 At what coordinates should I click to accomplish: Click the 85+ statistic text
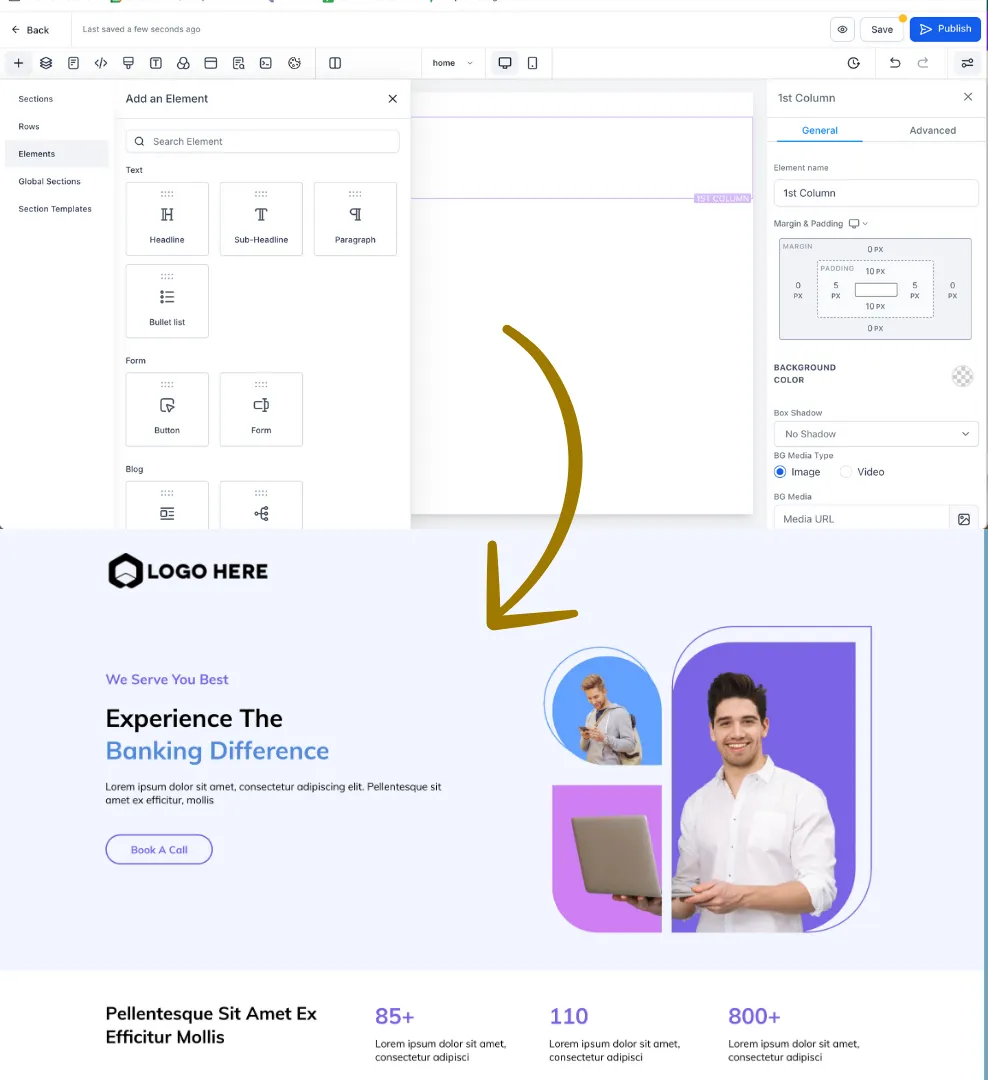tap(395, 1017)
